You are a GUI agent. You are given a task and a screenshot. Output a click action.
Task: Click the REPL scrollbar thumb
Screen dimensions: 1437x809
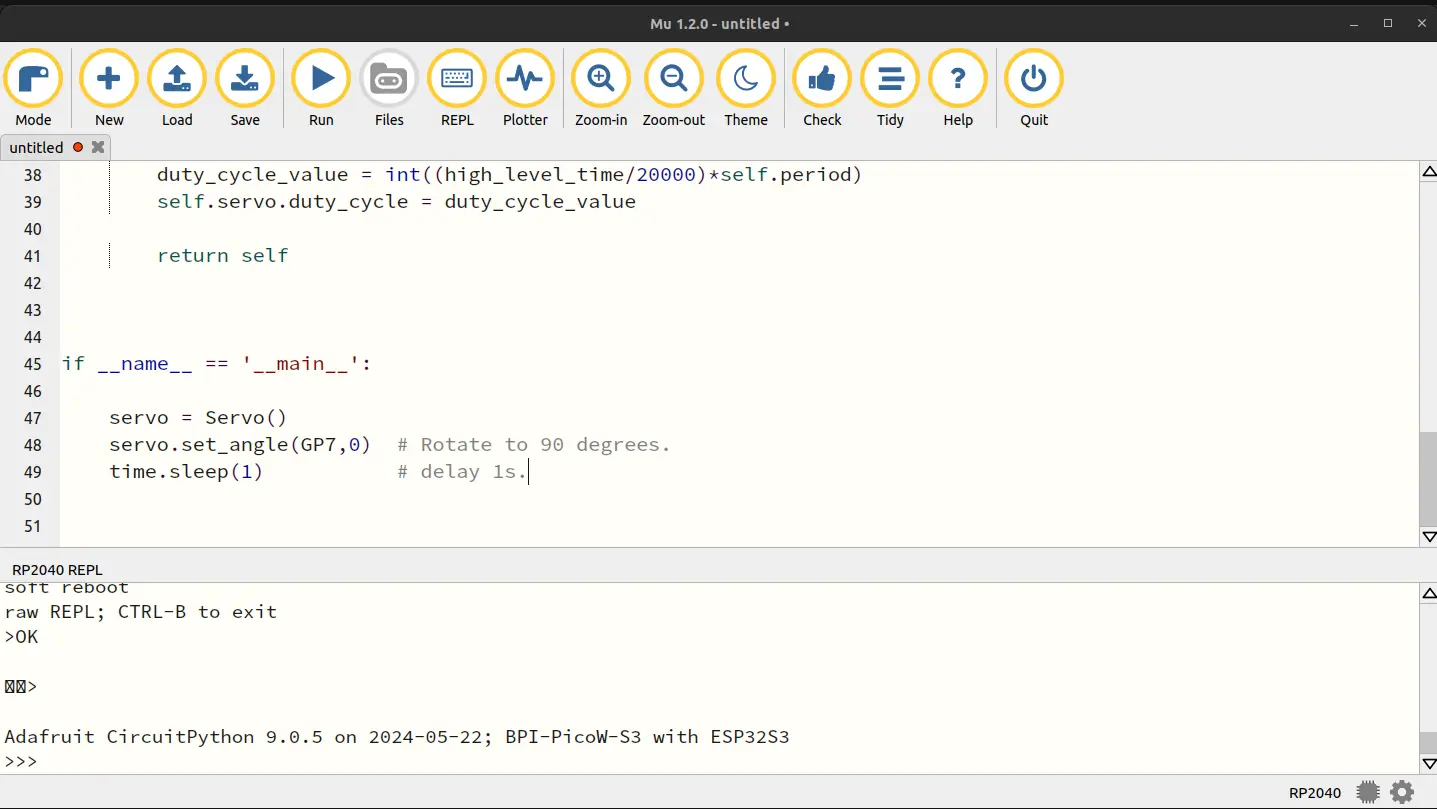[x=1428, y=743]
